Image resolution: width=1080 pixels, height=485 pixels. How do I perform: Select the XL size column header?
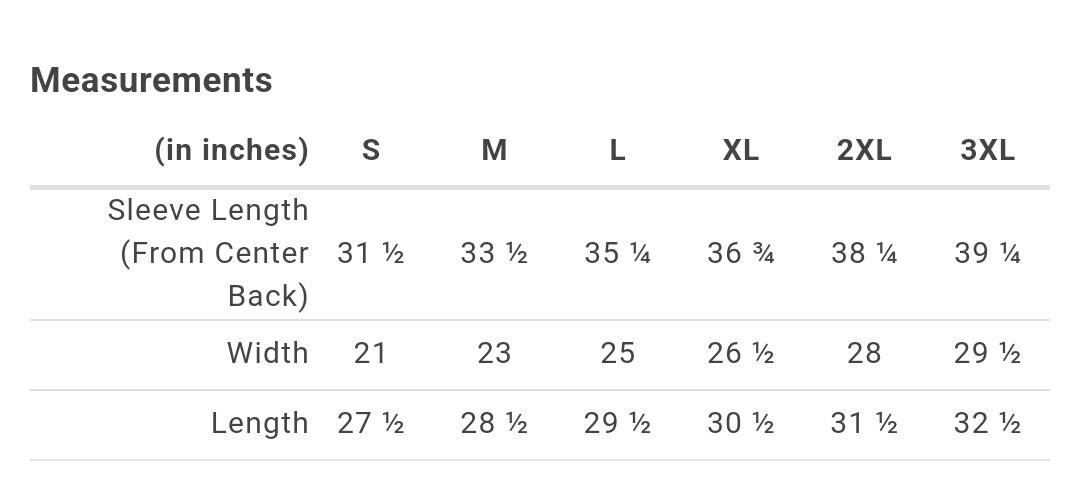tap(740, 149)
